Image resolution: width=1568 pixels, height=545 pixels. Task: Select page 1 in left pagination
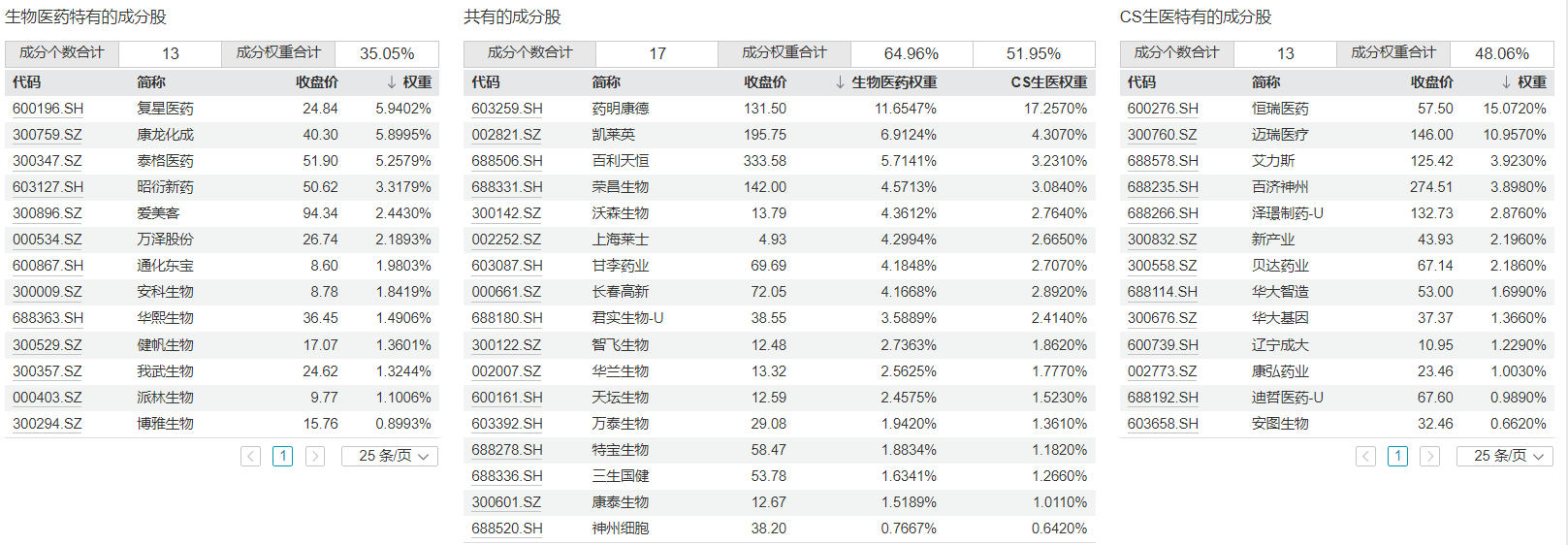click(282, 456)
